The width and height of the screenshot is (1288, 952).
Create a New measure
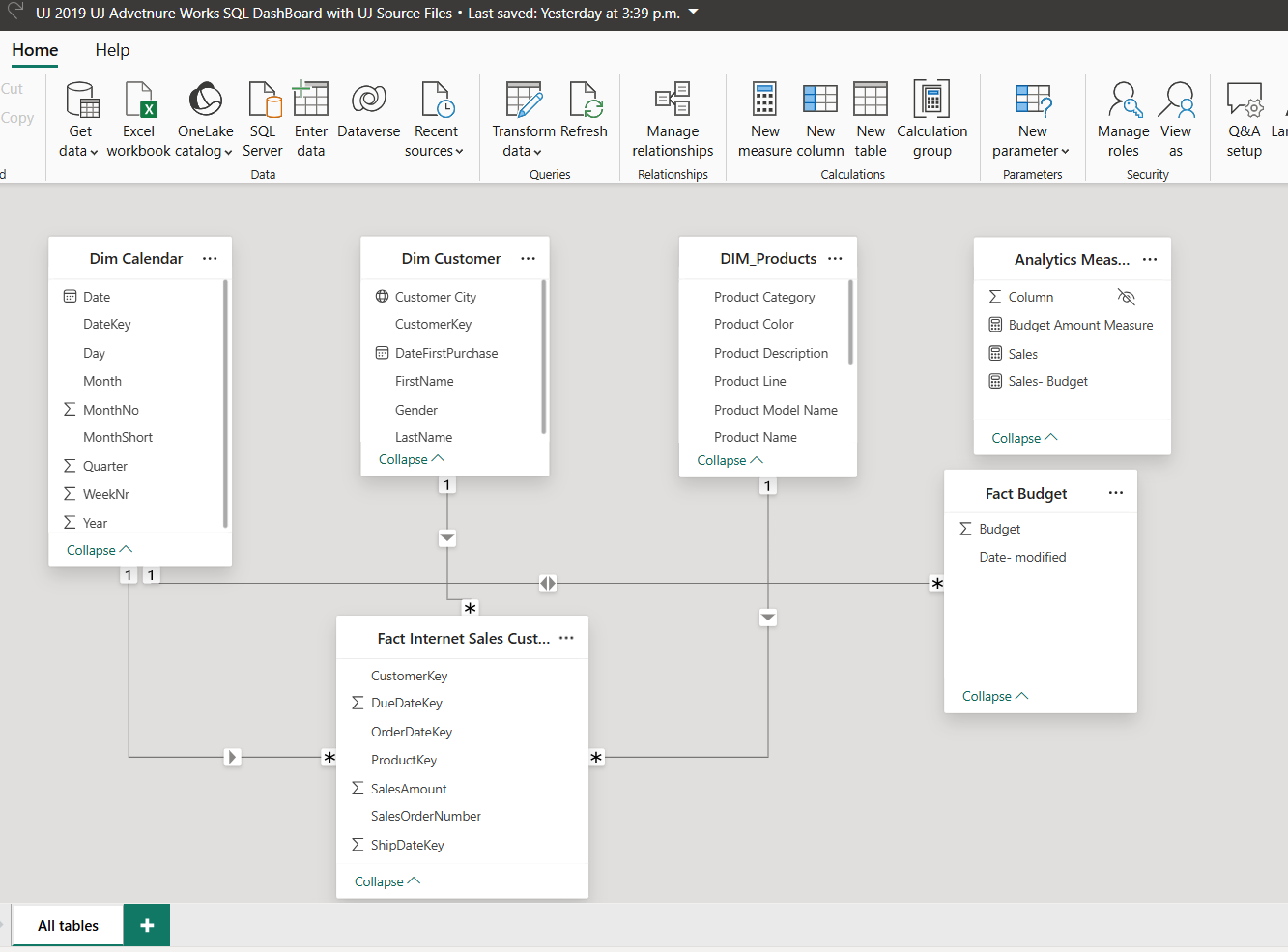pos(765,120)
